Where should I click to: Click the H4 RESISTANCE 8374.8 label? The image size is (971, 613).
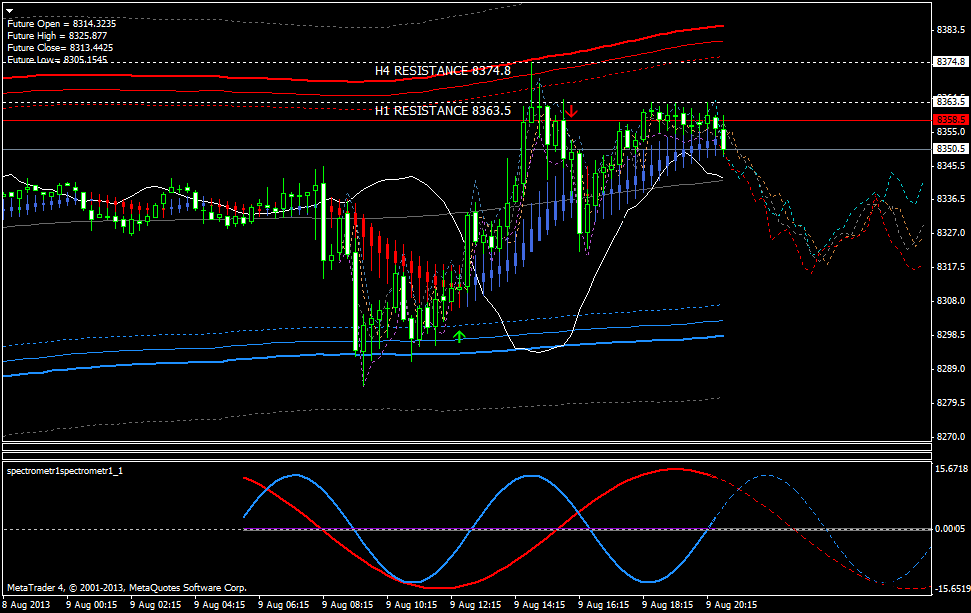coord(443,71)
